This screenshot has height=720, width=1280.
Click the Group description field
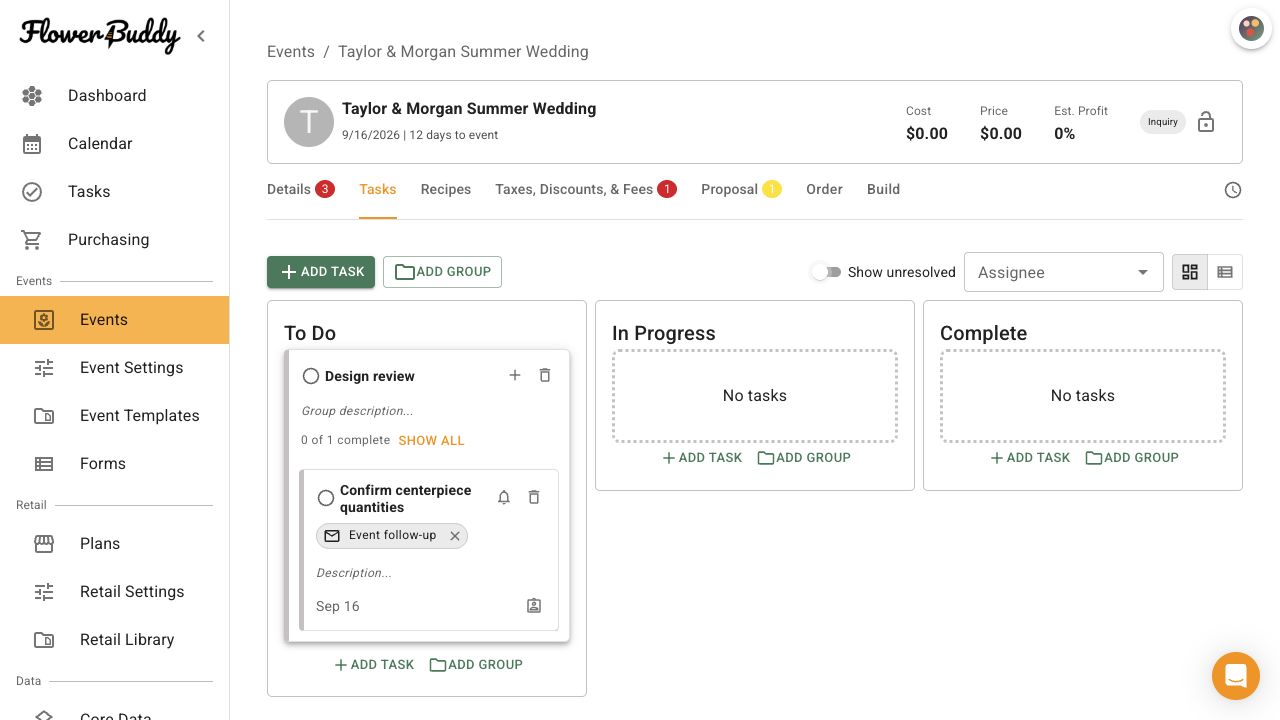click(357, 411)
